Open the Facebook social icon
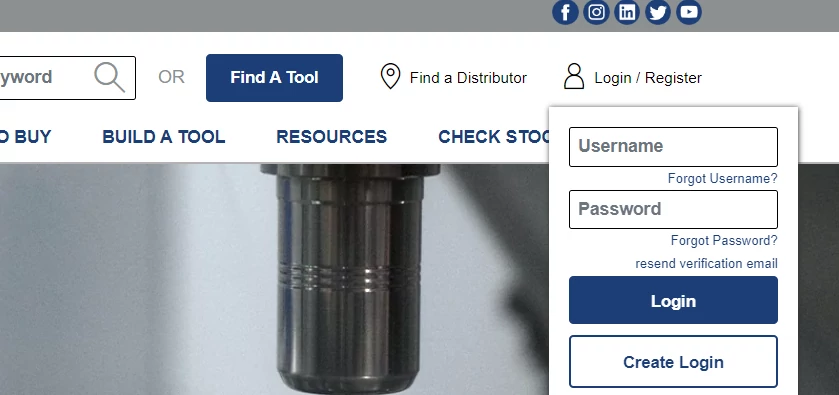The image size is (839, 395). (565, 12)
